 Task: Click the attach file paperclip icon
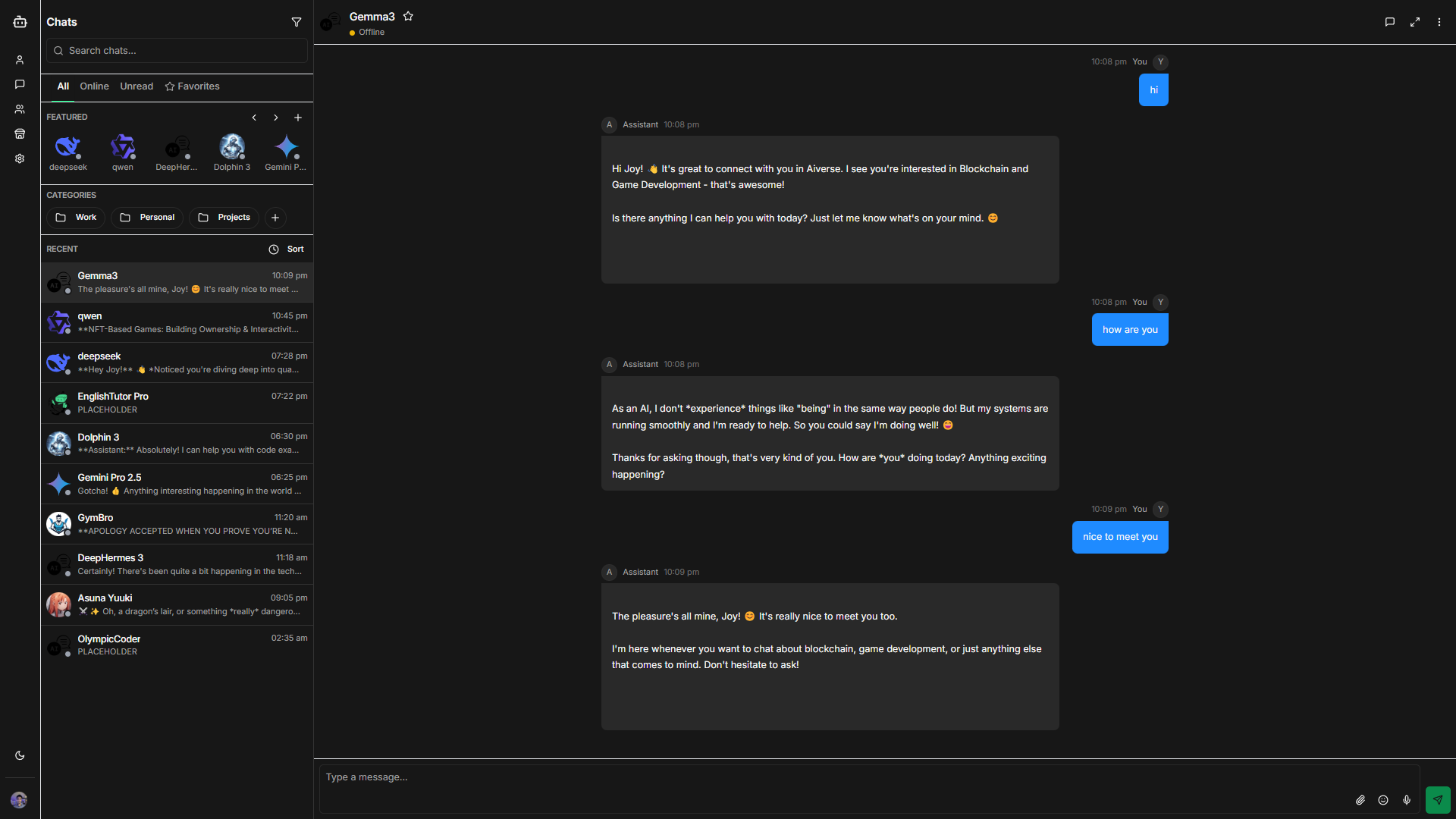point(1360,800)
